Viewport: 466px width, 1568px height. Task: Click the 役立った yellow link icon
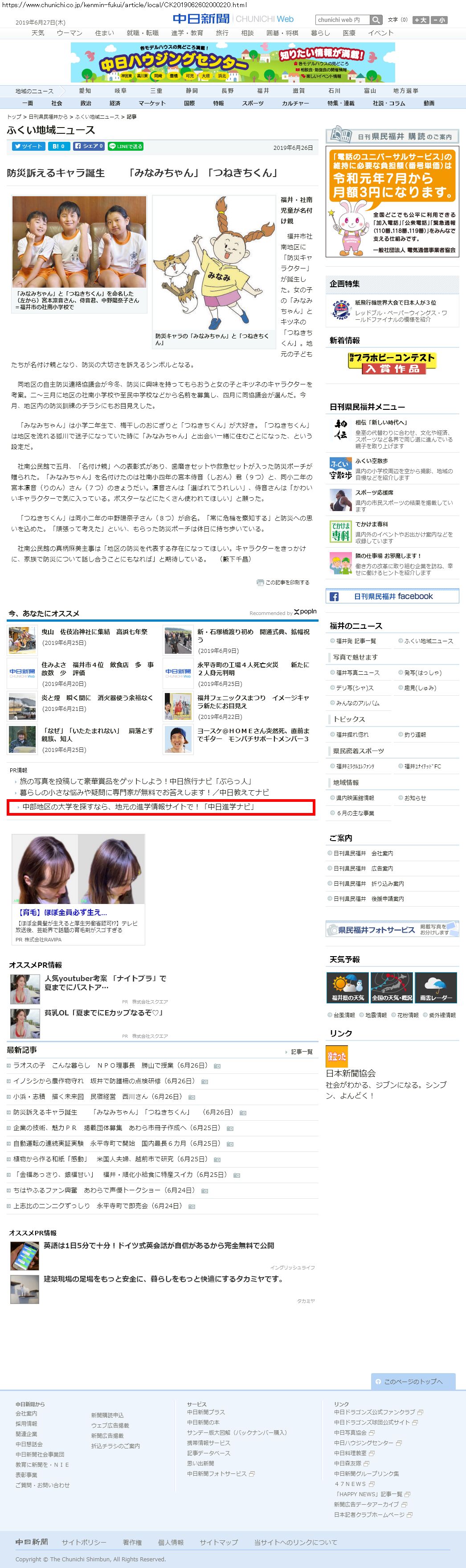point(336,1056)
